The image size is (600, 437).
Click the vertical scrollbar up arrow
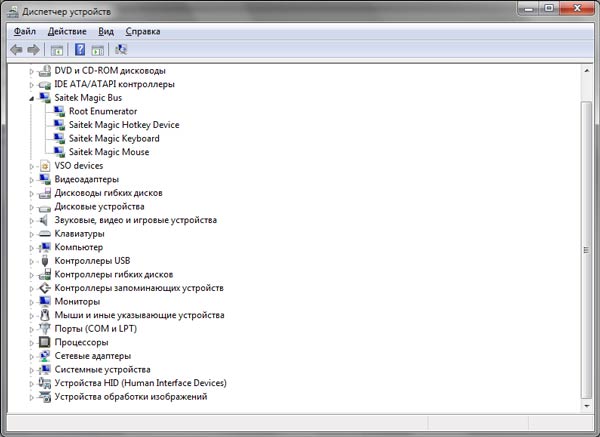587,70
